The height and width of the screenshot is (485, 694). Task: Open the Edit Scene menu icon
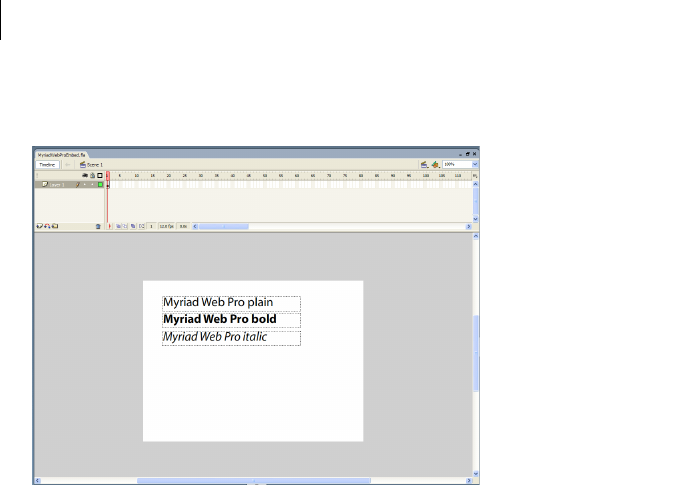point(424,165)
